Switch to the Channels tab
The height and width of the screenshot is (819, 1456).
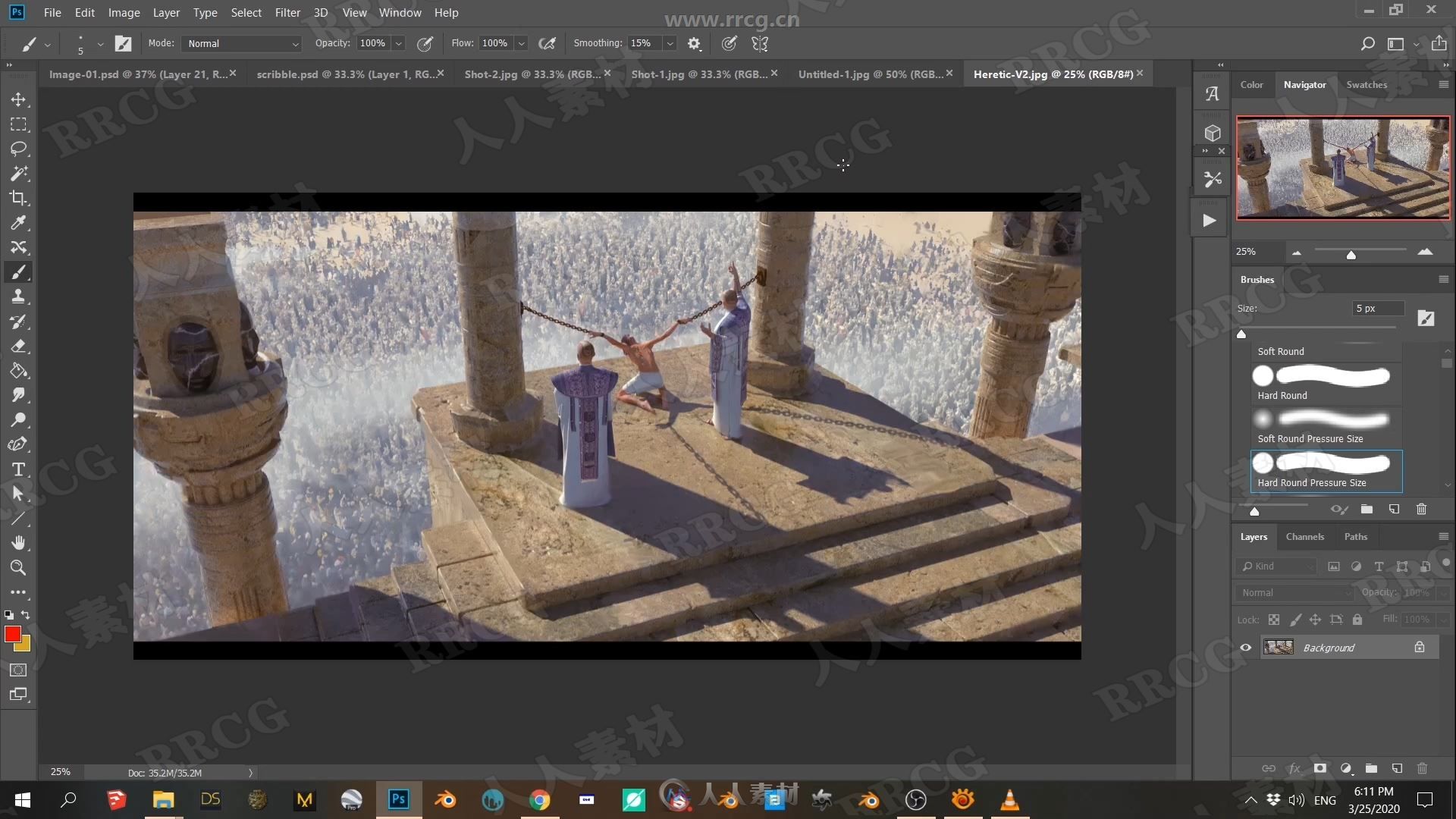[1304, 536]
